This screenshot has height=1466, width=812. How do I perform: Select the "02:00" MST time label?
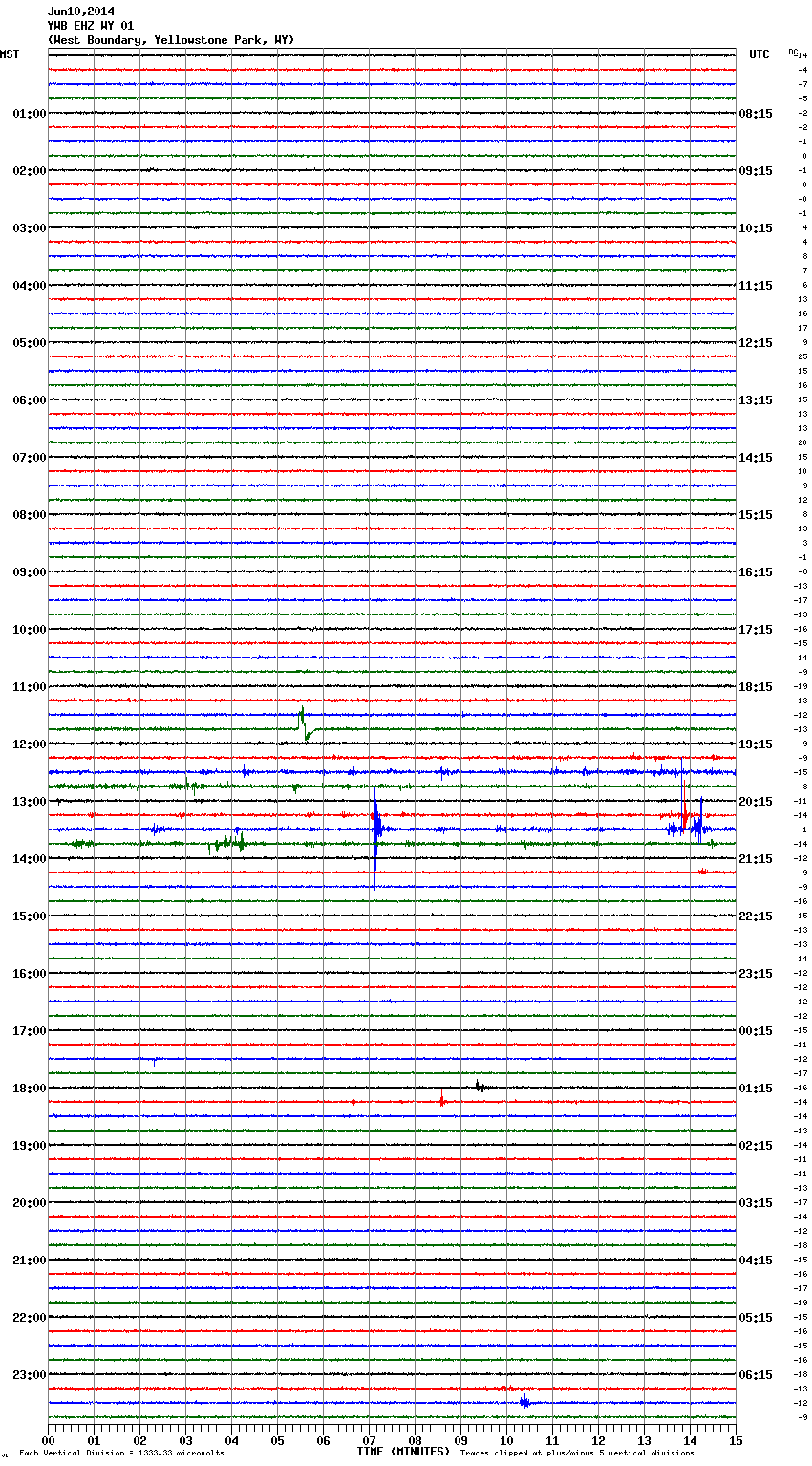29,171
